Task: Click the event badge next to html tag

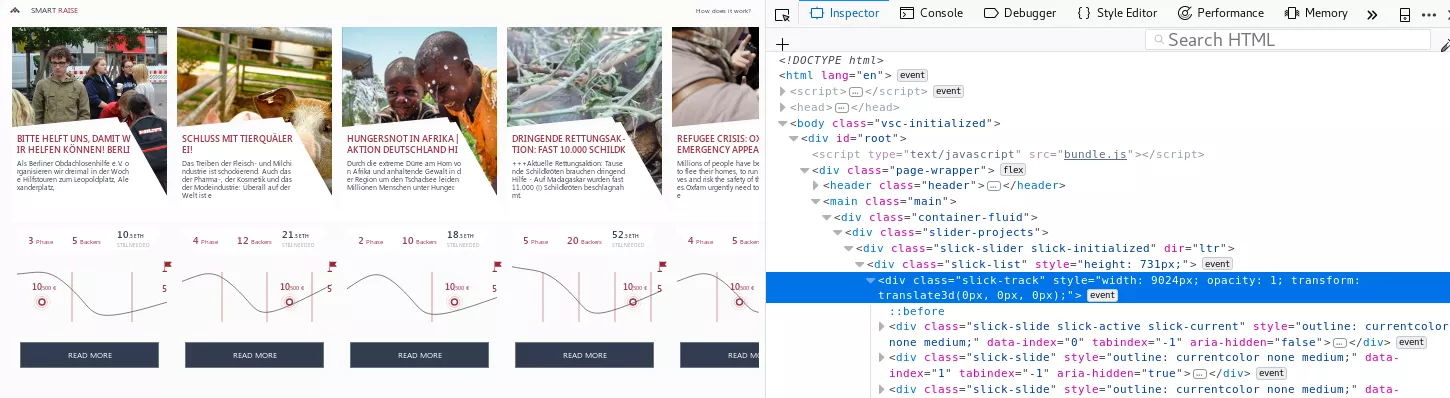Action: pos(912,75)
